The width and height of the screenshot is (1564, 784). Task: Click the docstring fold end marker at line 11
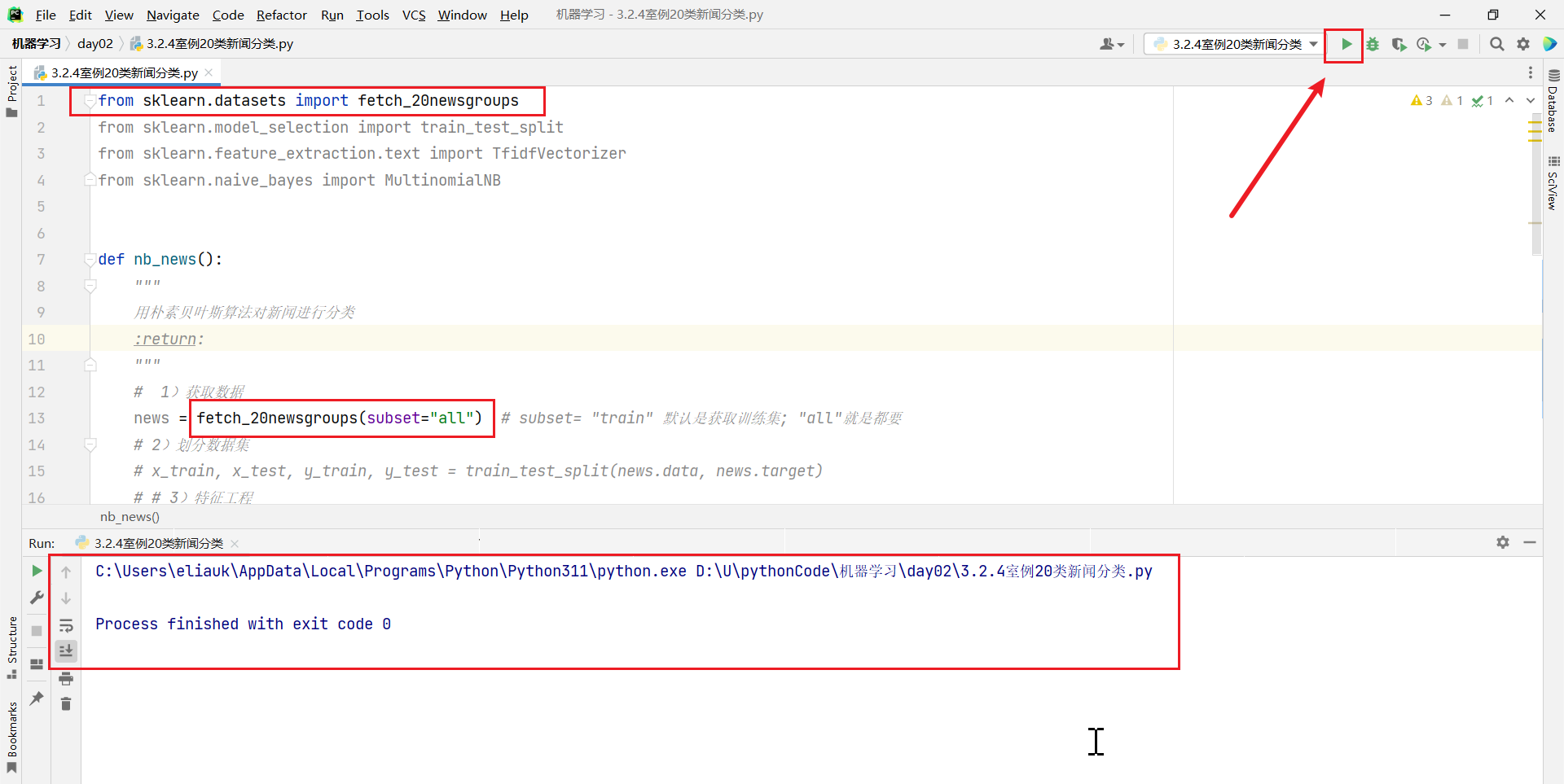[90, 366]
